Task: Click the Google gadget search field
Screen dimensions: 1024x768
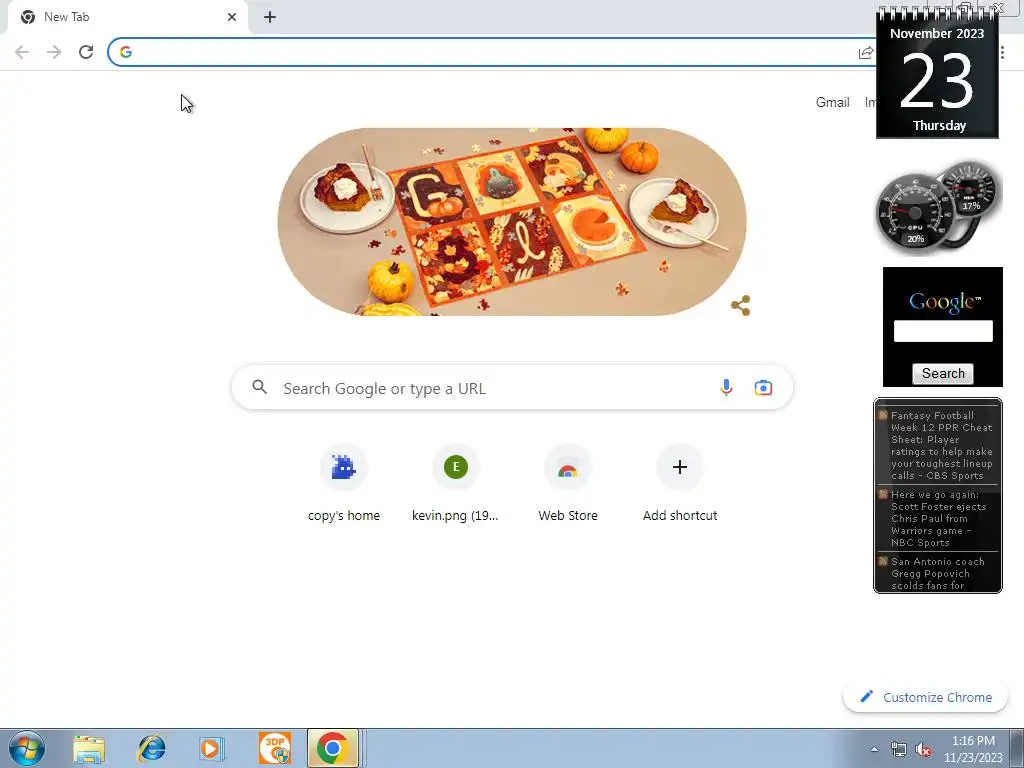Action: pos(943,331)
